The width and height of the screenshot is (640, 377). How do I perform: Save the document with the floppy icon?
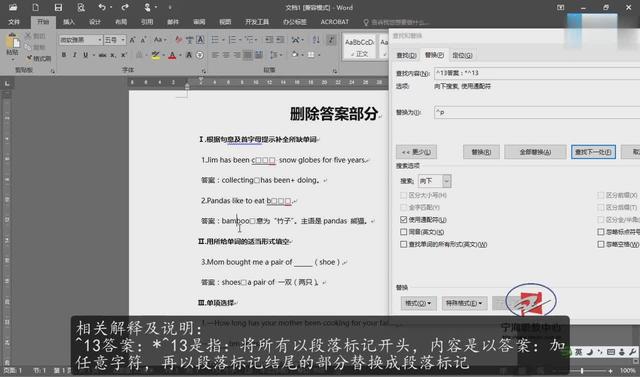58,7
